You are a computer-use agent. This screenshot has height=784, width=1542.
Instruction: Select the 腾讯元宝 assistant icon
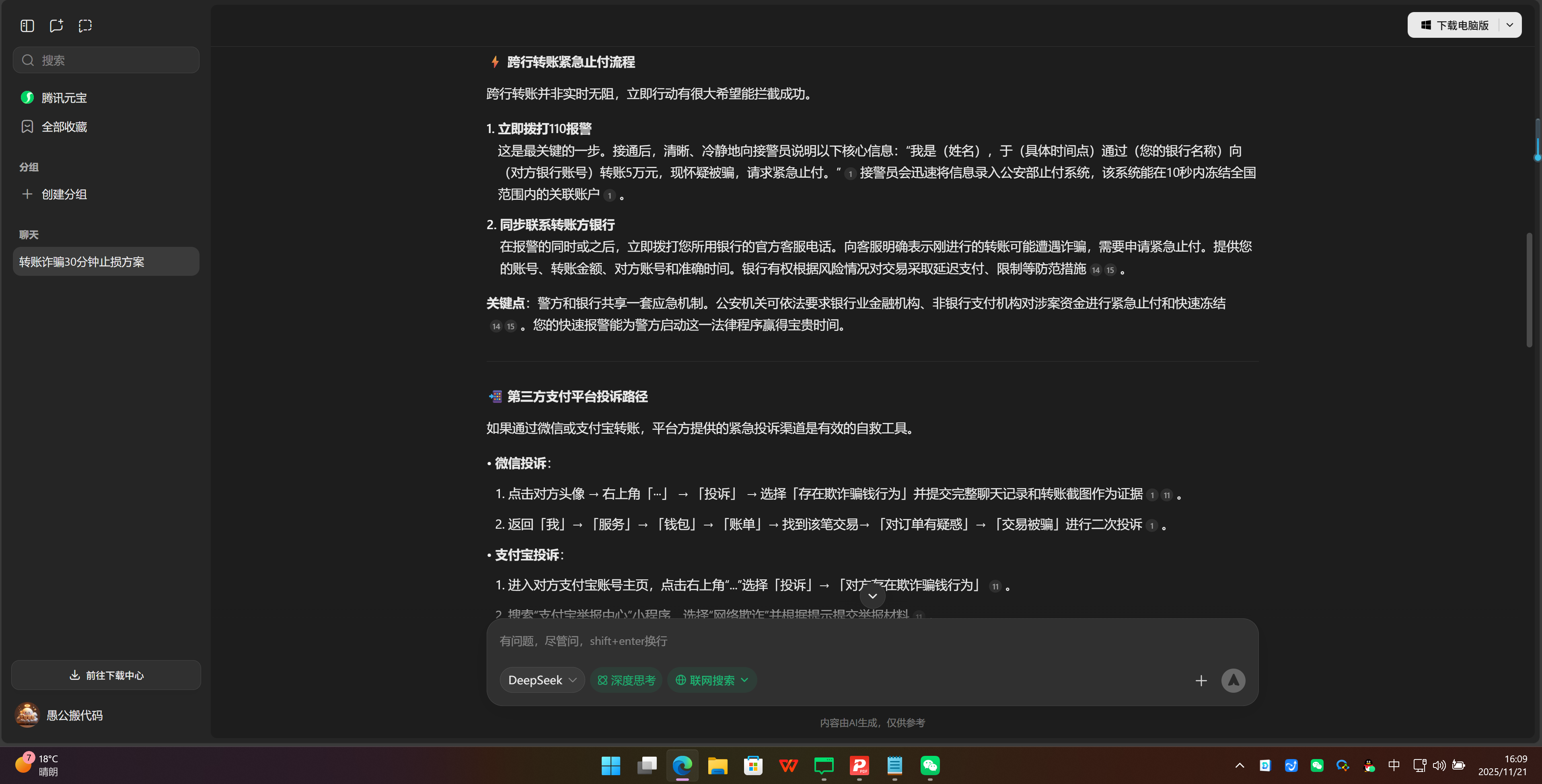(x=27, y=97)
